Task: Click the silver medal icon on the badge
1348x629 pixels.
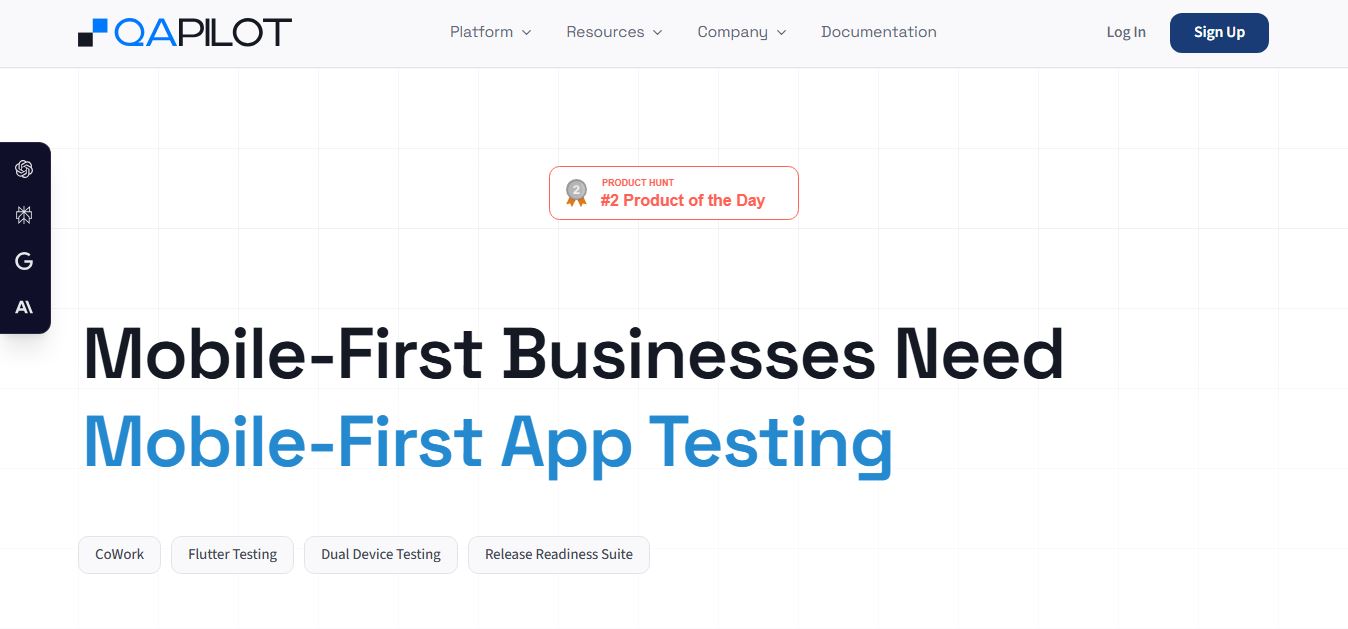Action: coord(576,192)
